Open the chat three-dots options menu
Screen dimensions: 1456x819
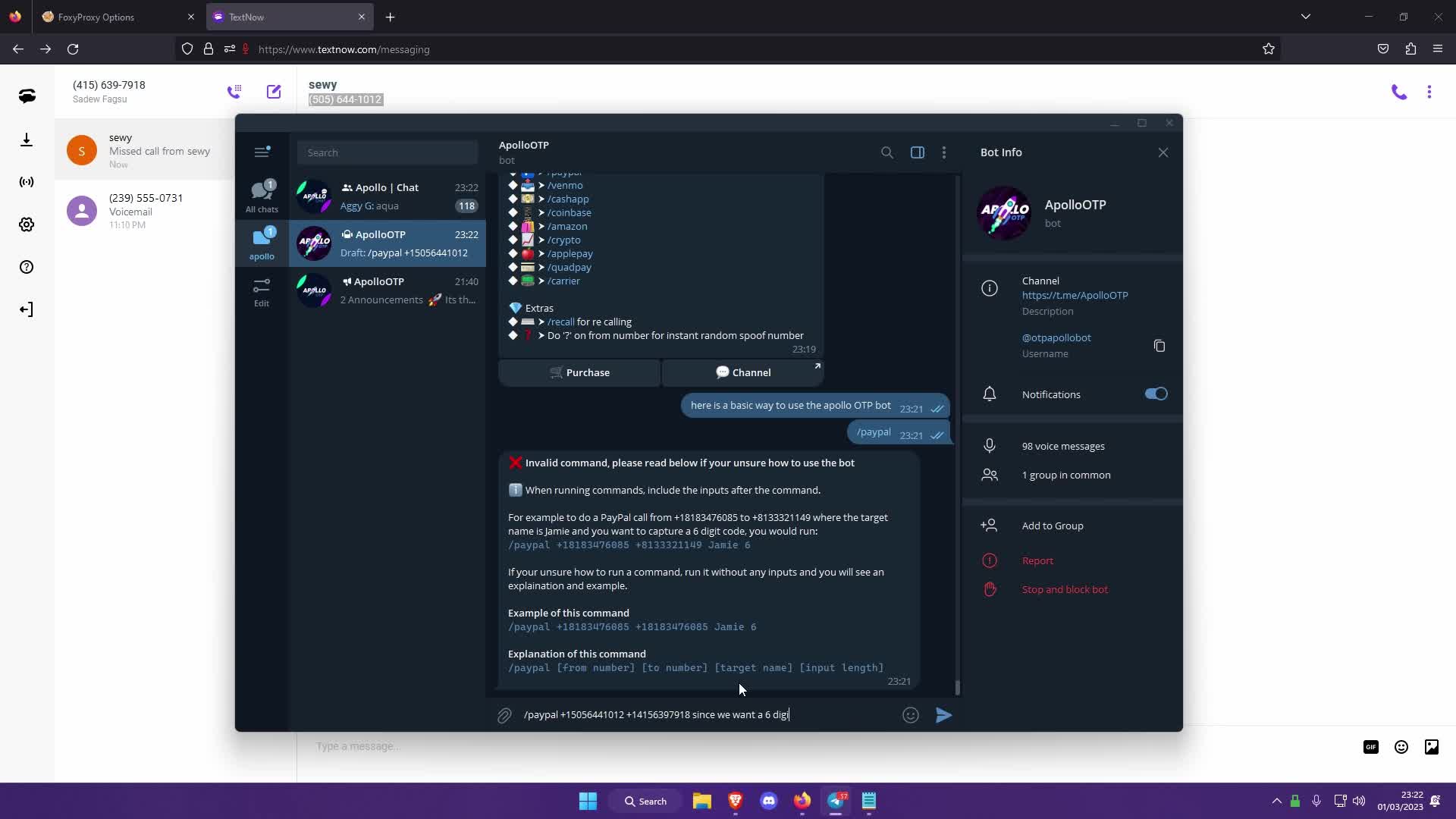(x=943, y=152)
